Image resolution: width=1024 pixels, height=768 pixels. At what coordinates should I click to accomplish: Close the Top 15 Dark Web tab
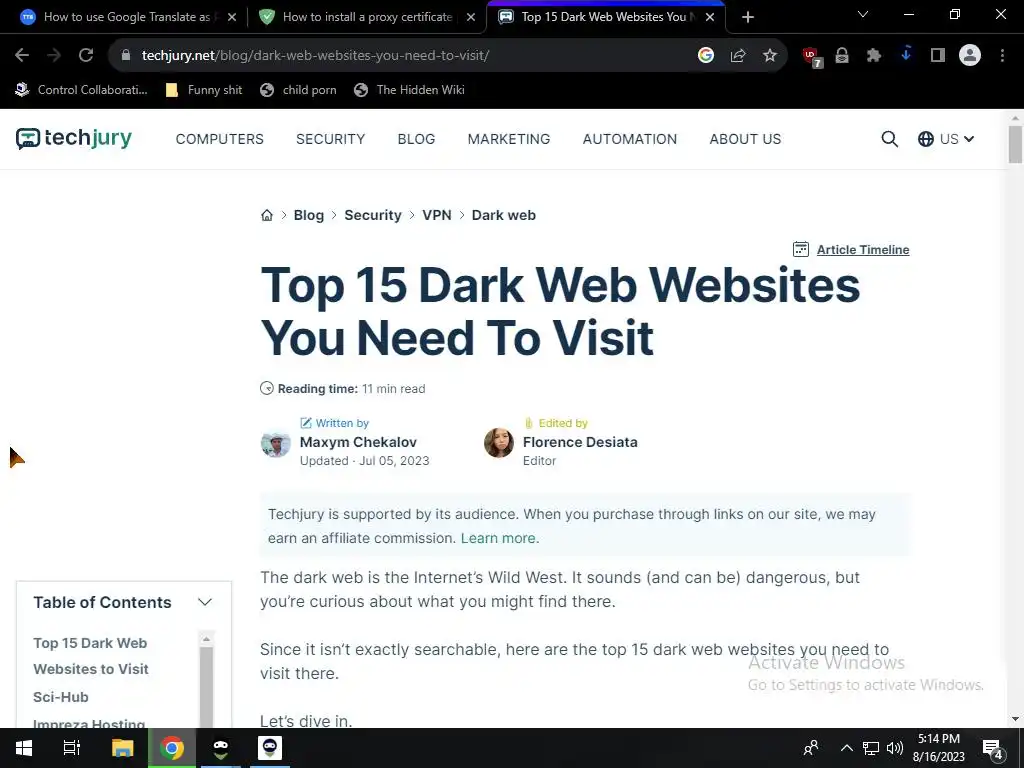pos(710,17)
